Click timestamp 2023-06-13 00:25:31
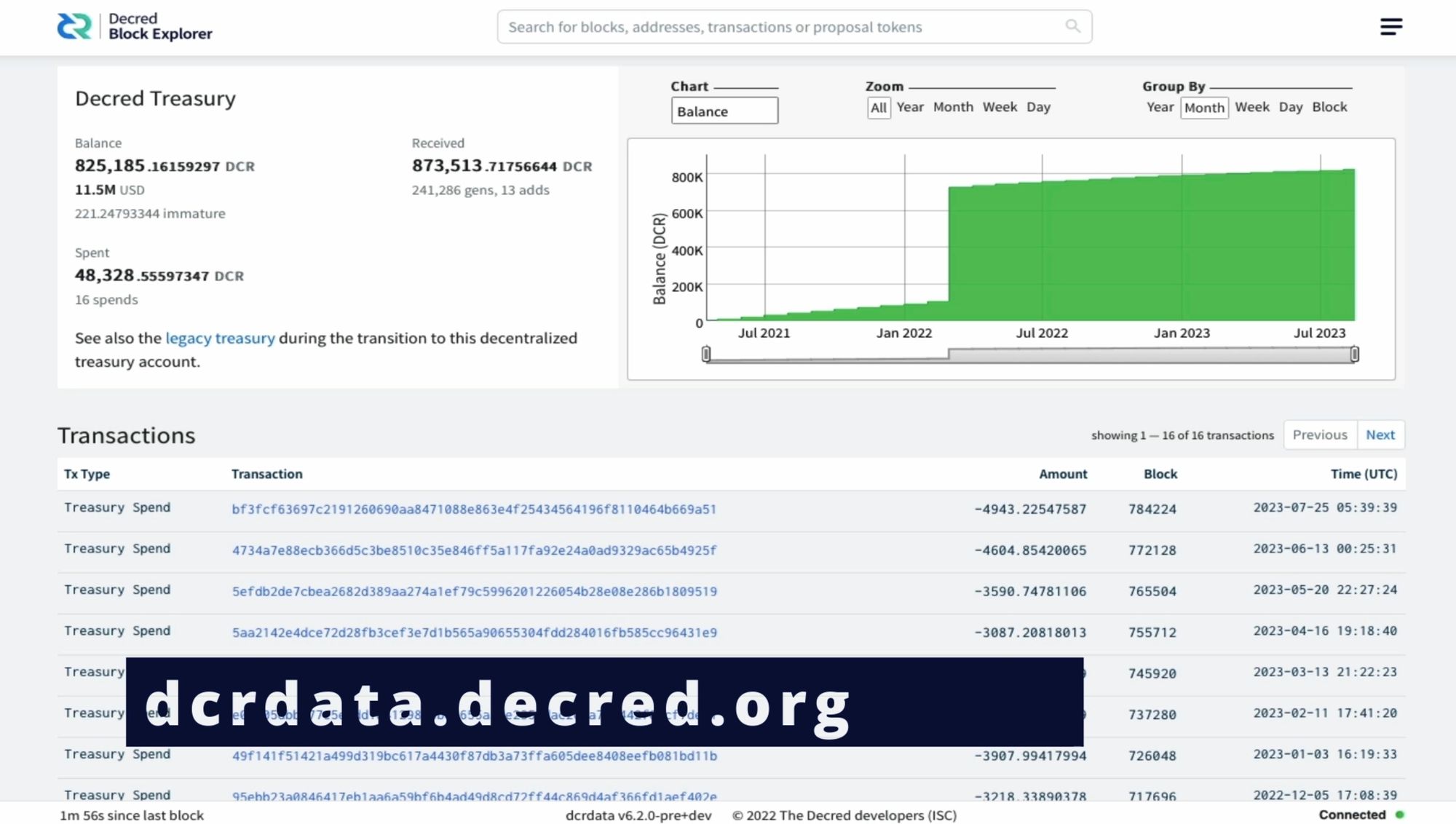This screenshot has width=1456, height=824. coord(1325,548)
